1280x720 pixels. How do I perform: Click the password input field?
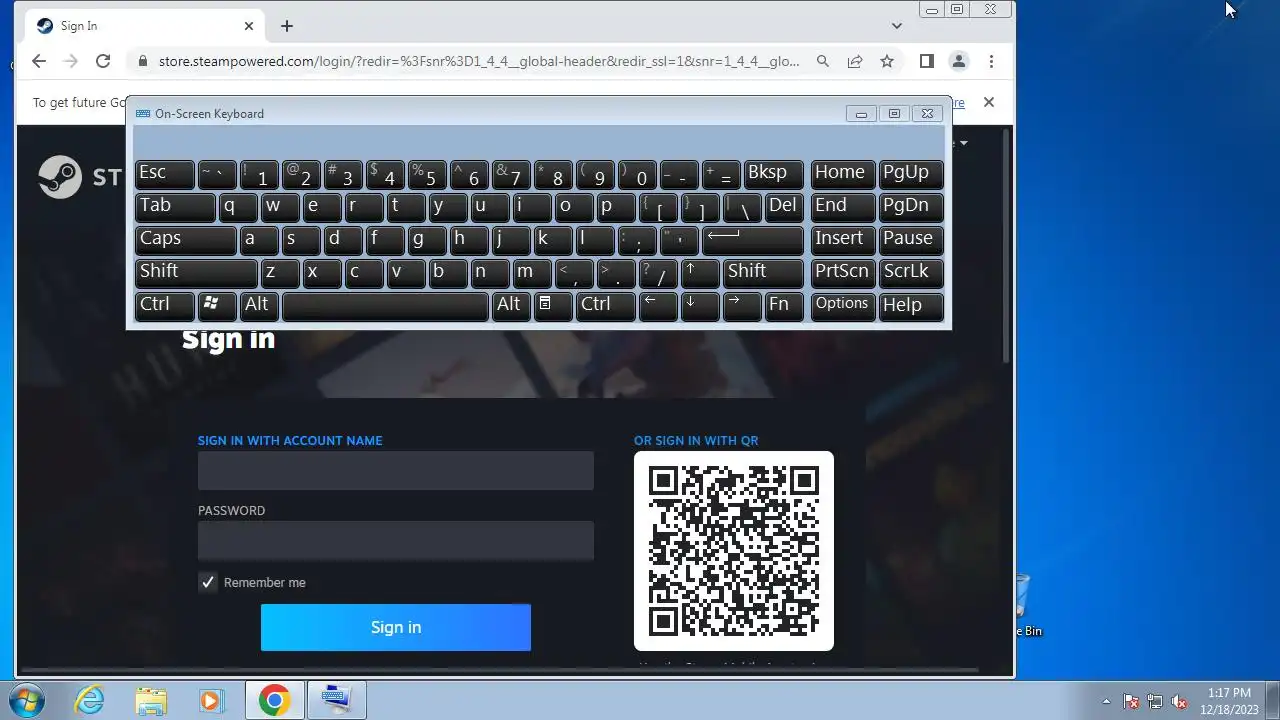click(x=396, y=540)
